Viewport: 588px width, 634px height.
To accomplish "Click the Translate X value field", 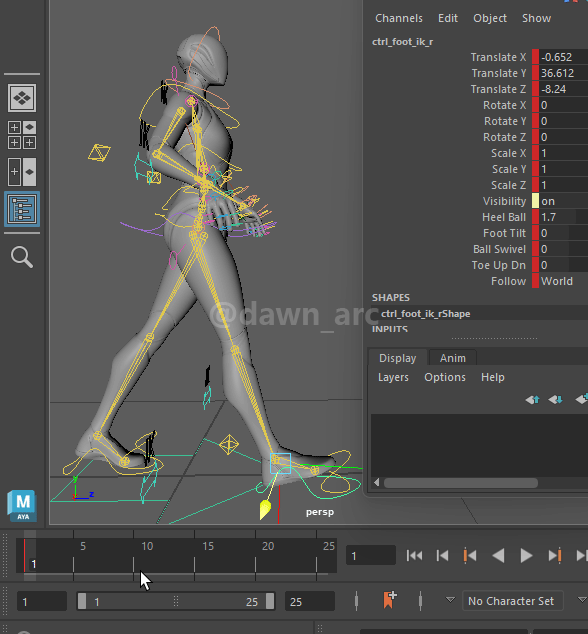I will pos(563,57).
